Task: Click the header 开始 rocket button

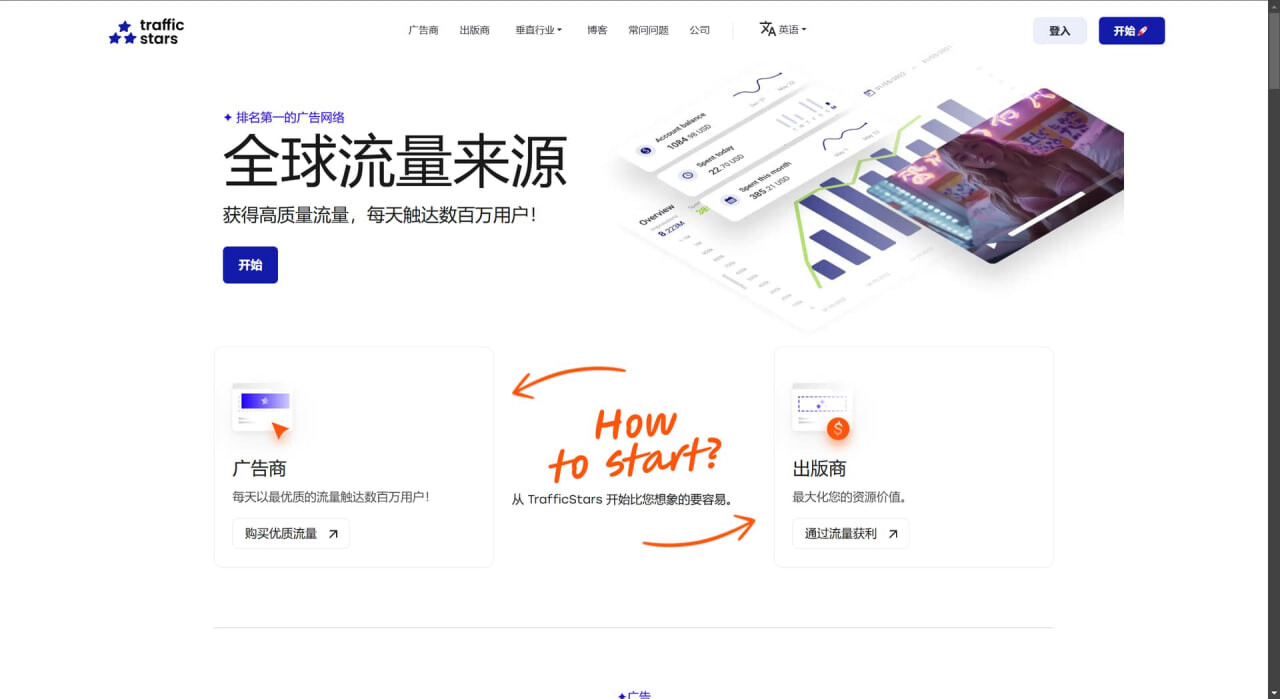Action: click(x=1131, y=31)
